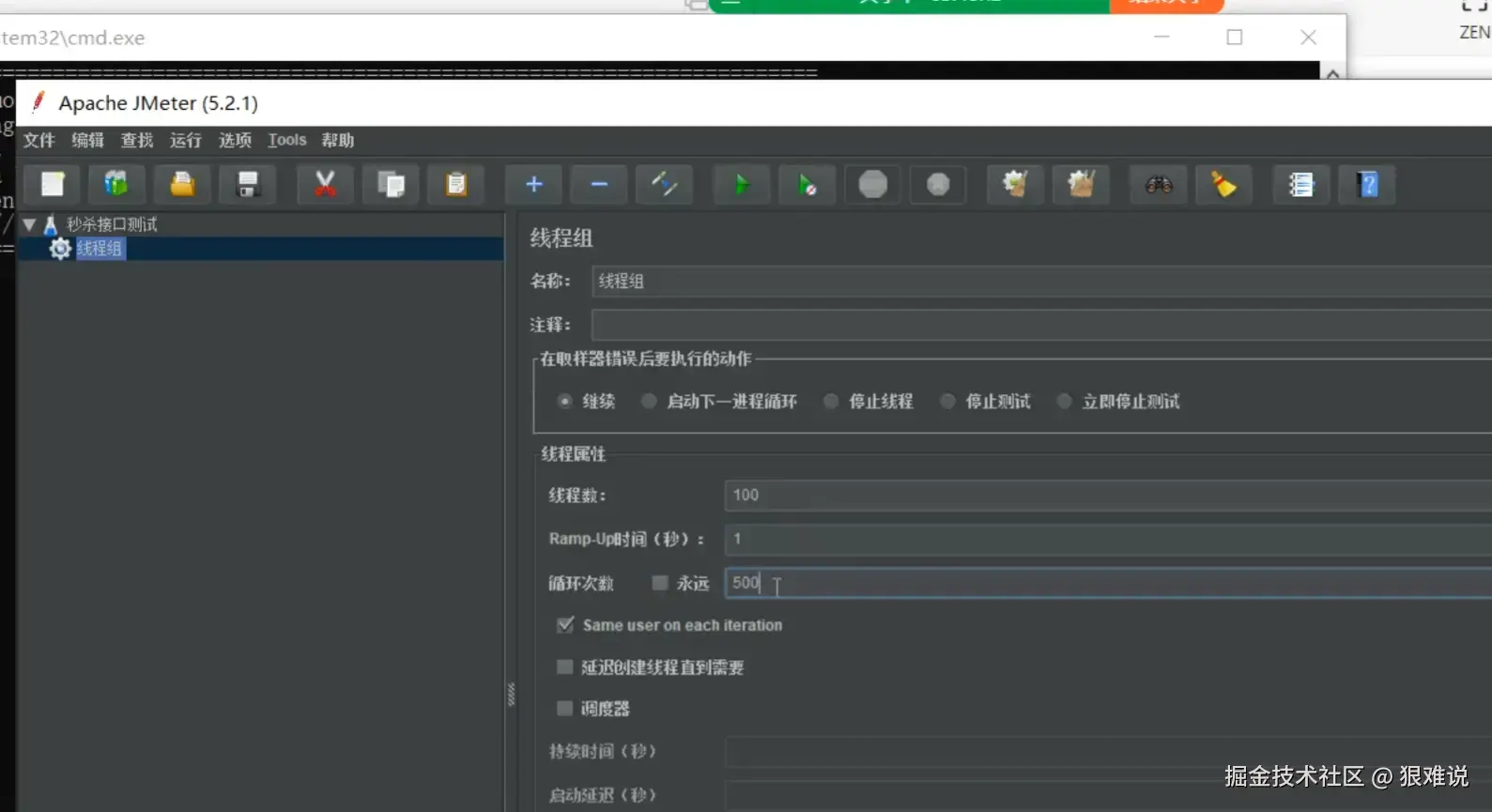1492x812 pixels.
Task: Click the Cut scissors icon
Action: (325, 184)
